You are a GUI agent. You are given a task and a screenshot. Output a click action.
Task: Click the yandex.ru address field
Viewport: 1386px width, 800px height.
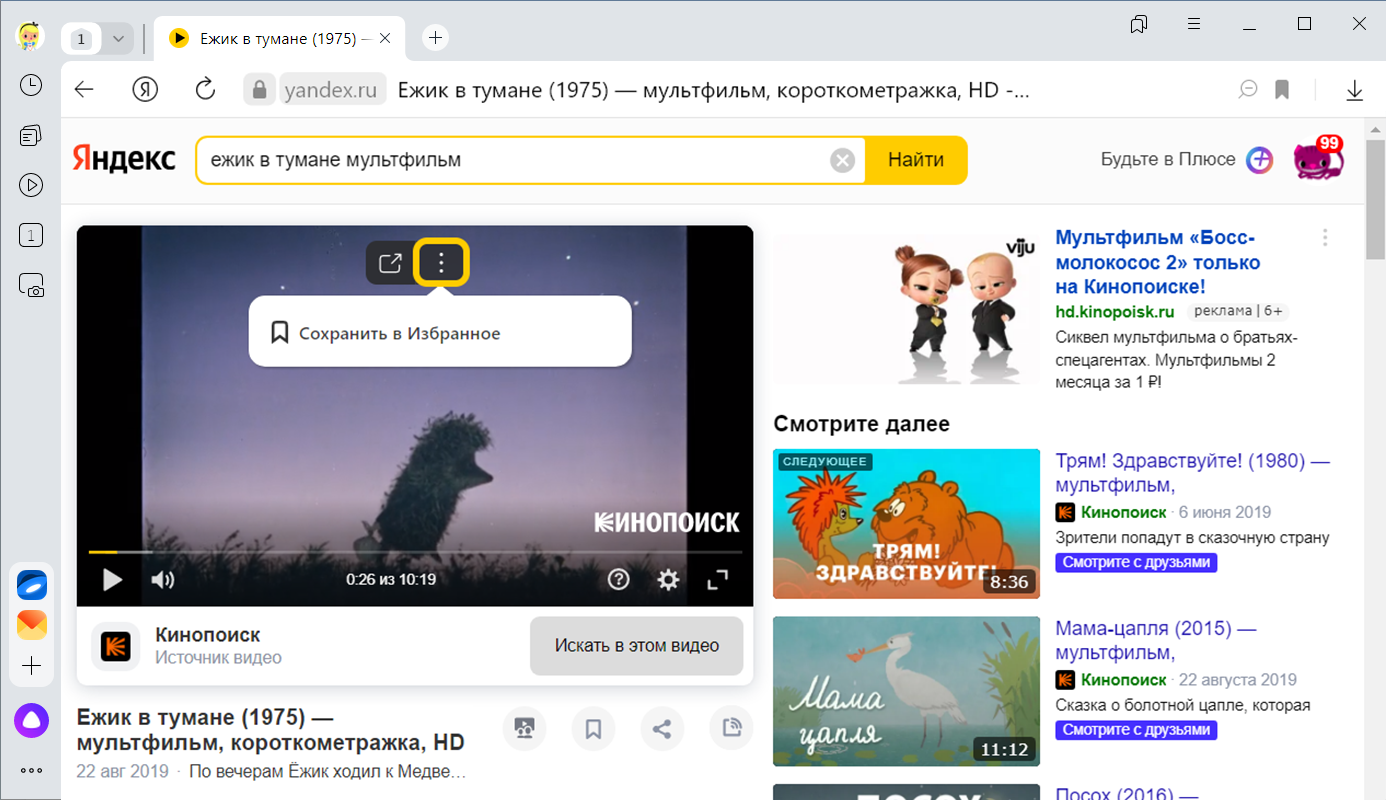[x=331, y=90]
